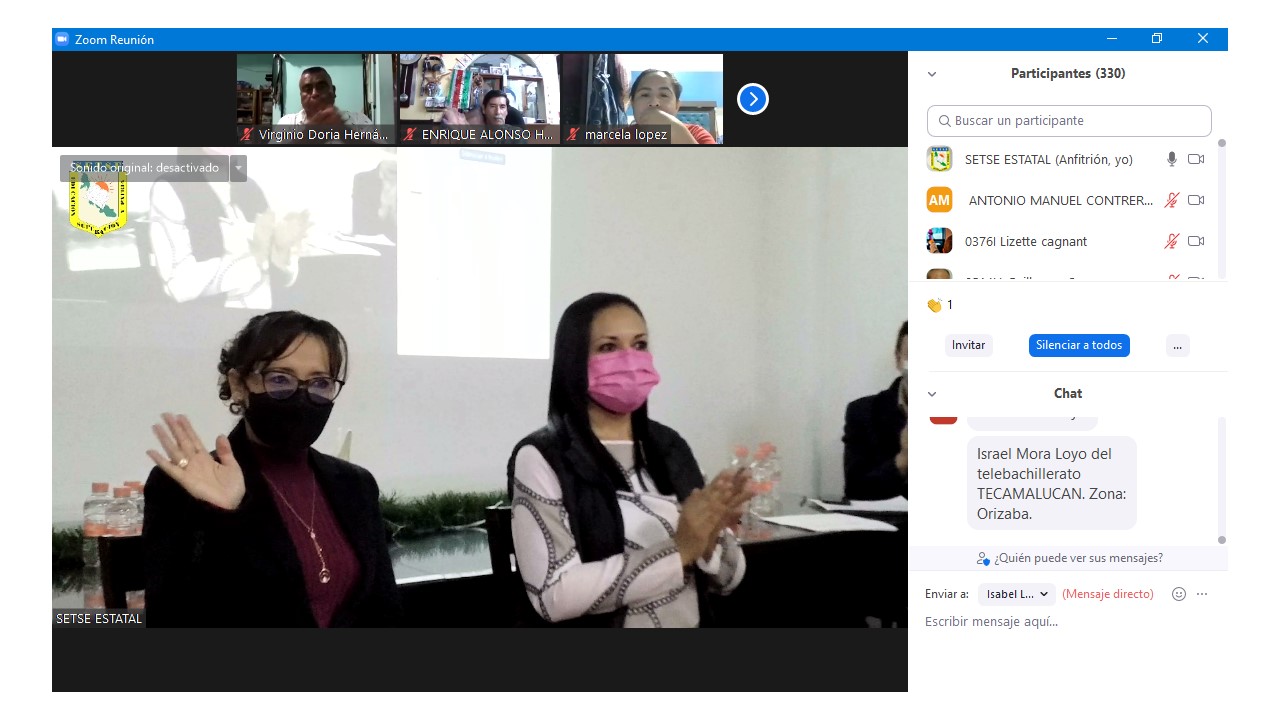This screenshot has height=720, width=1280.
Task: Click the Buscar un participante search field
Action: tap(1069, 121)
